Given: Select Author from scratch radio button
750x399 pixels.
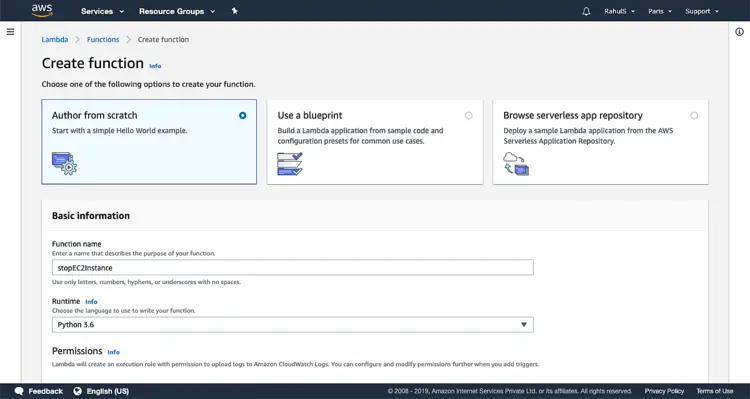Looking at the screenshot, I should [x=243, y=115].
